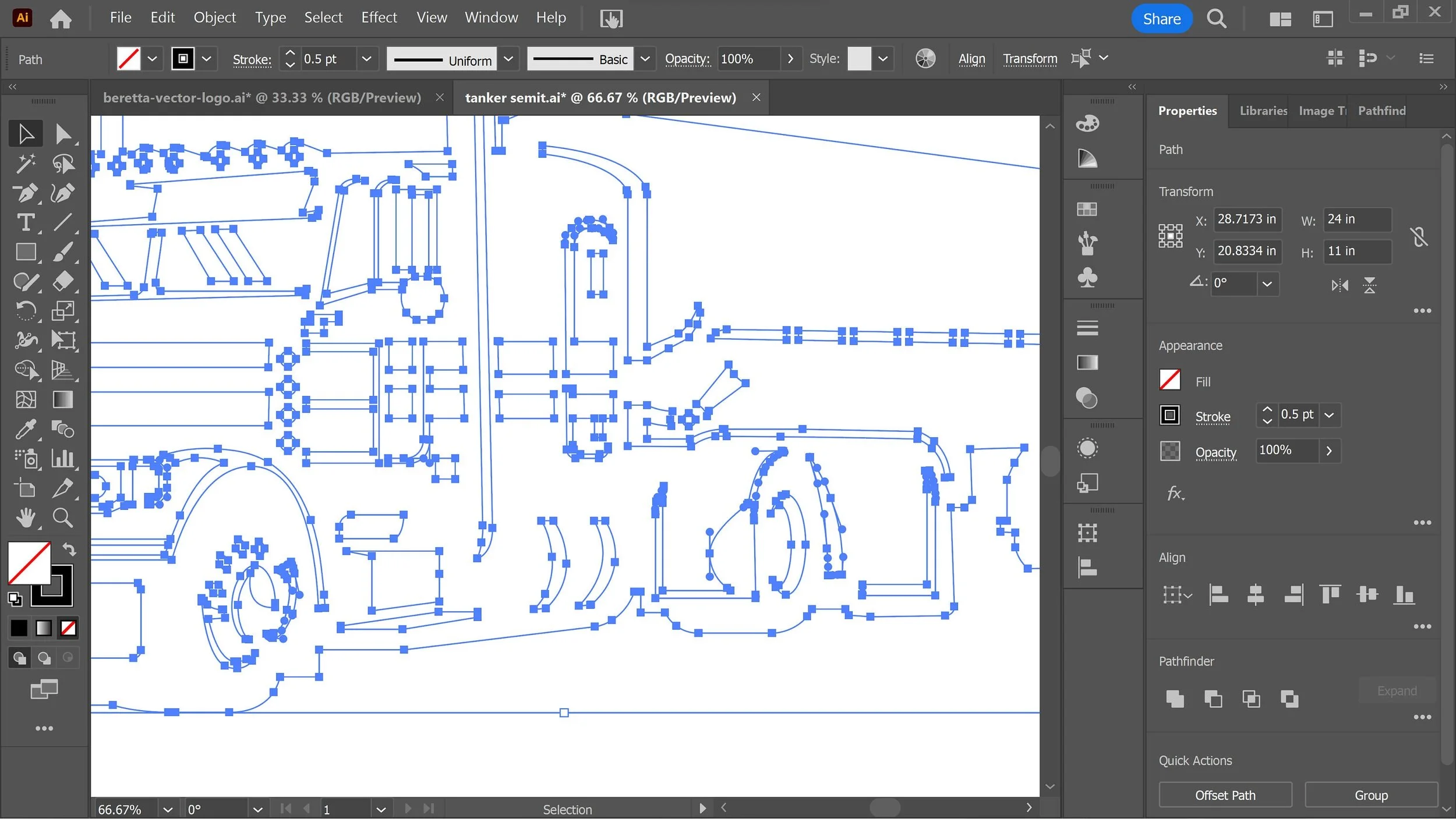Select the Artboard tool
The image size is (1456, 819).
click(x=26, y=488)
